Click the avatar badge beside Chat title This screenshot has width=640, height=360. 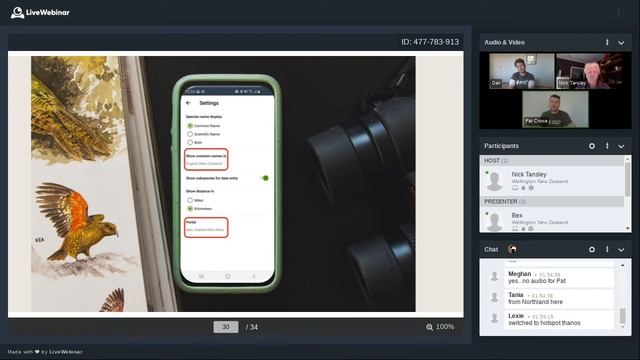[512, 249]
